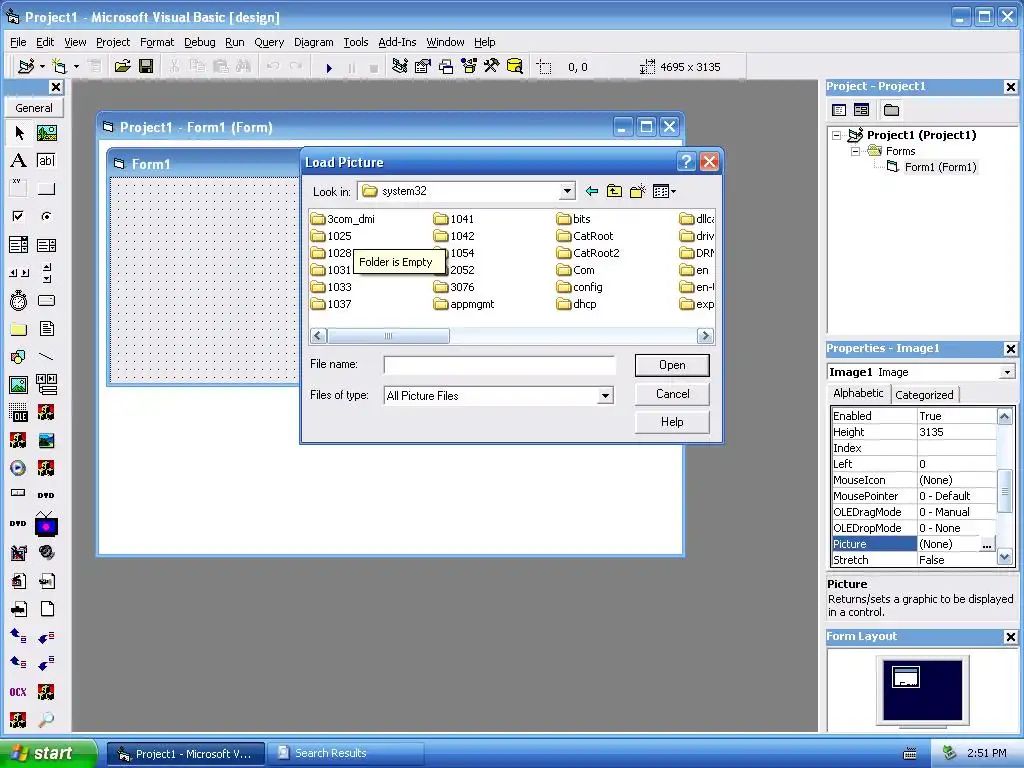Collapse the Forms tree node
This screenshot has height=768, width=1024.
tap(856, 152)
